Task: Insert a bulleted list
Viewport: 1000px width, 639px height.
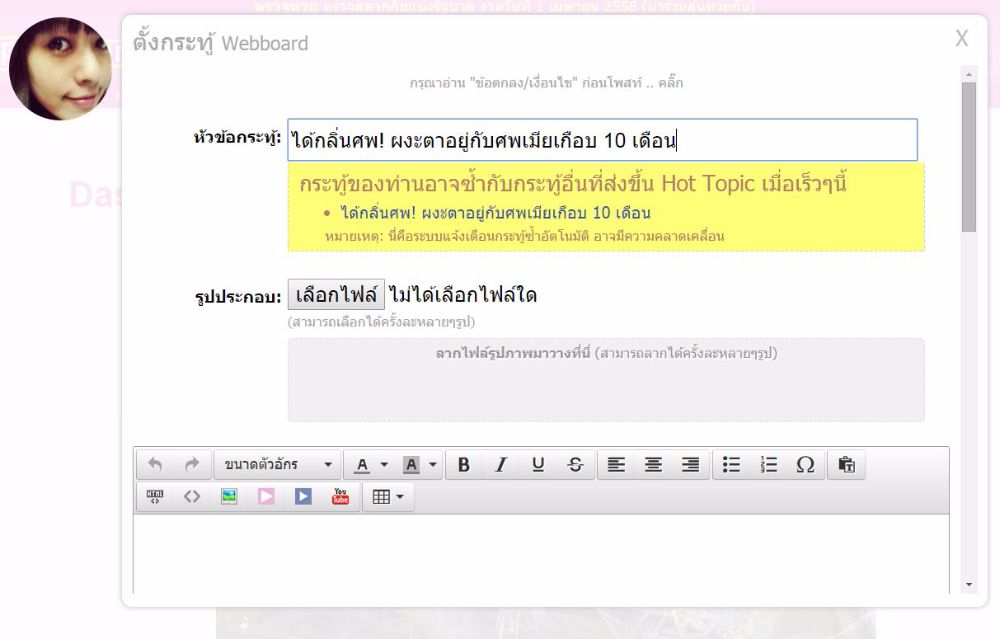Action: (732, 465)
